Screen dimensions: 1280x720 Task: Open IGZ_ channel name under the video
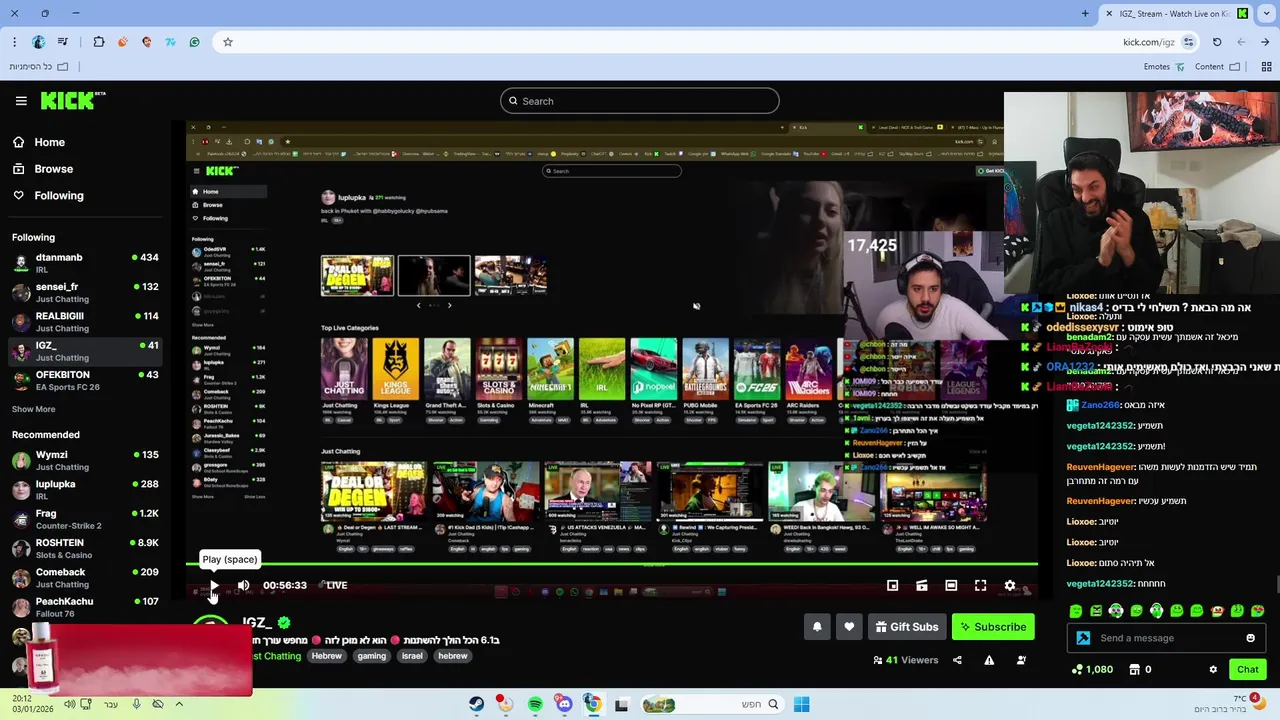click(x=257, y=622)
